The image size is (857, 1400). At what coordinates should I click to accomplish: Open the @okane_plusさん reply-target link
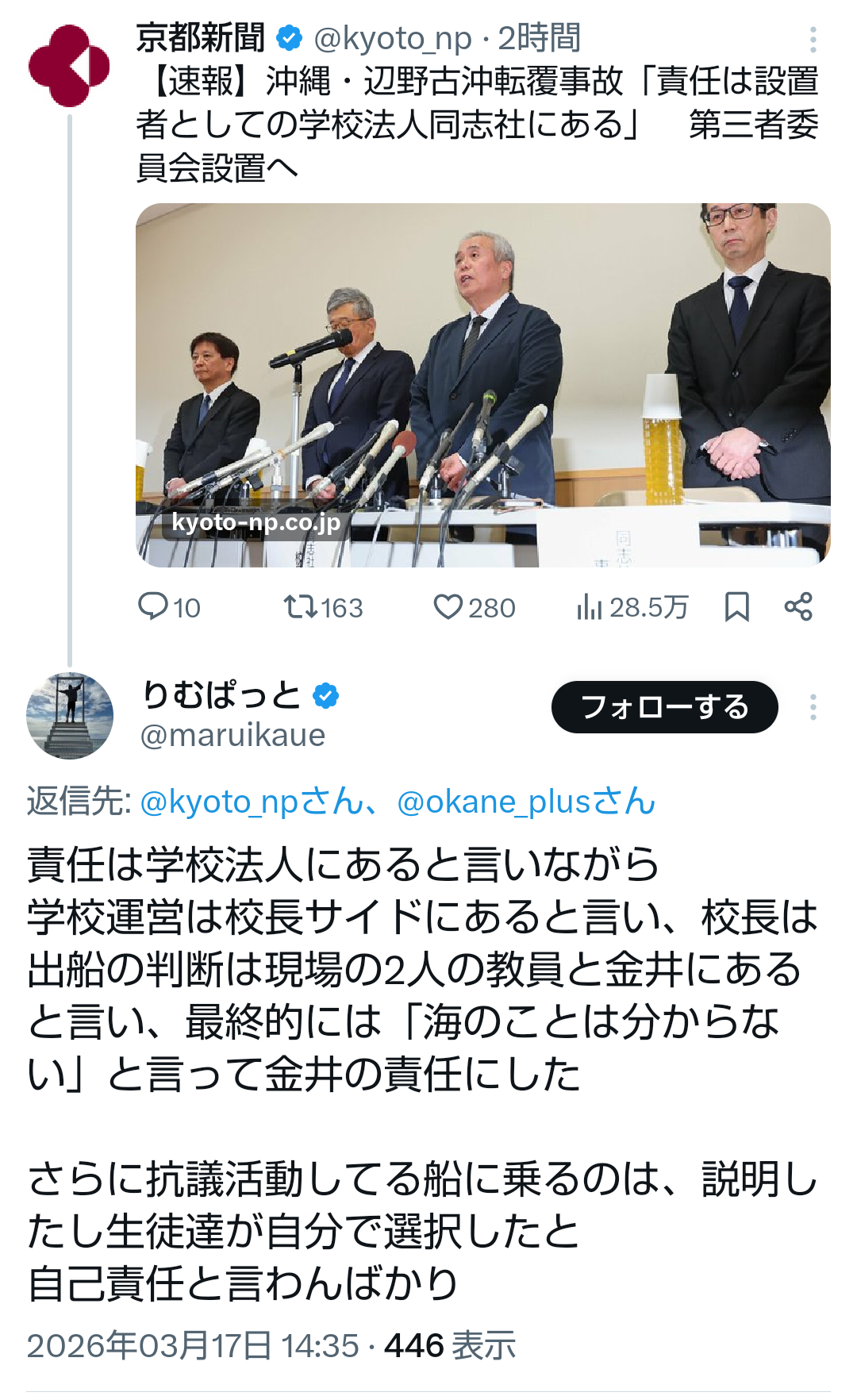pos(526,802)
